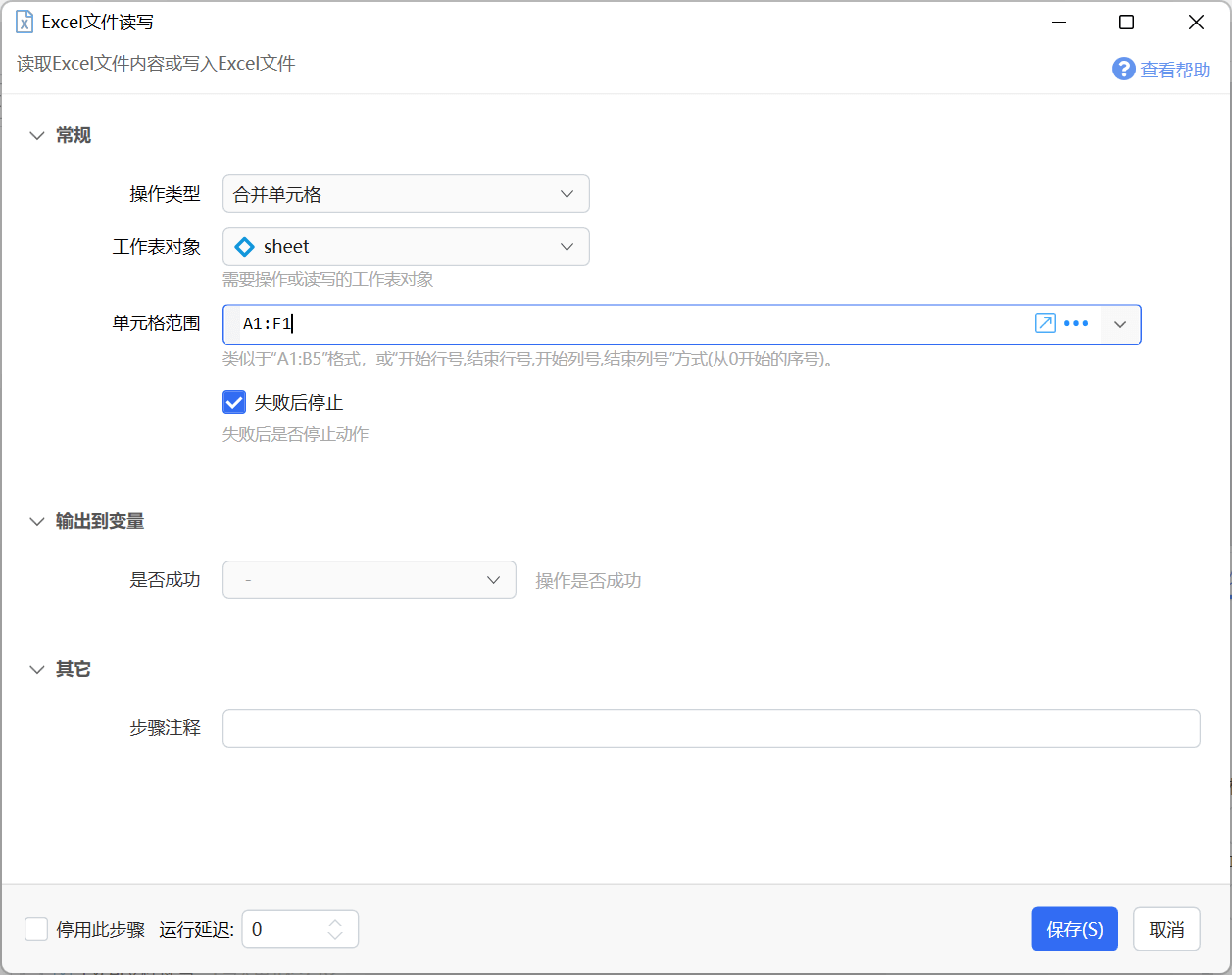
Task: Open the 操作类型 dropdown showing 合并单元格
Action: pyautogui.click(x=406, y=194)
